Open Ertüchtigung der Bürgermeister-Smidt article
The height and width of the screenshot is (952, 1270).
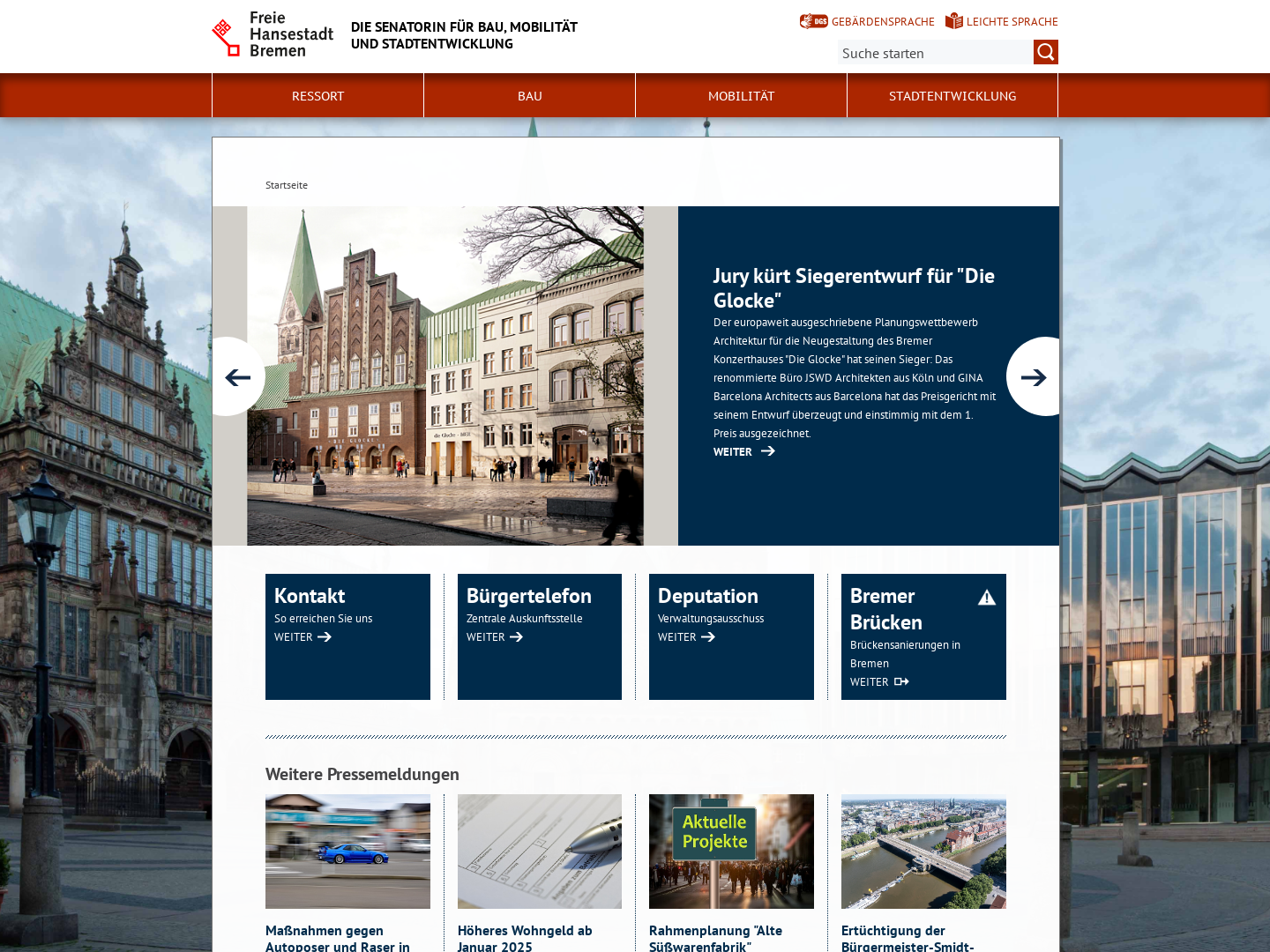tap(908, 938)
